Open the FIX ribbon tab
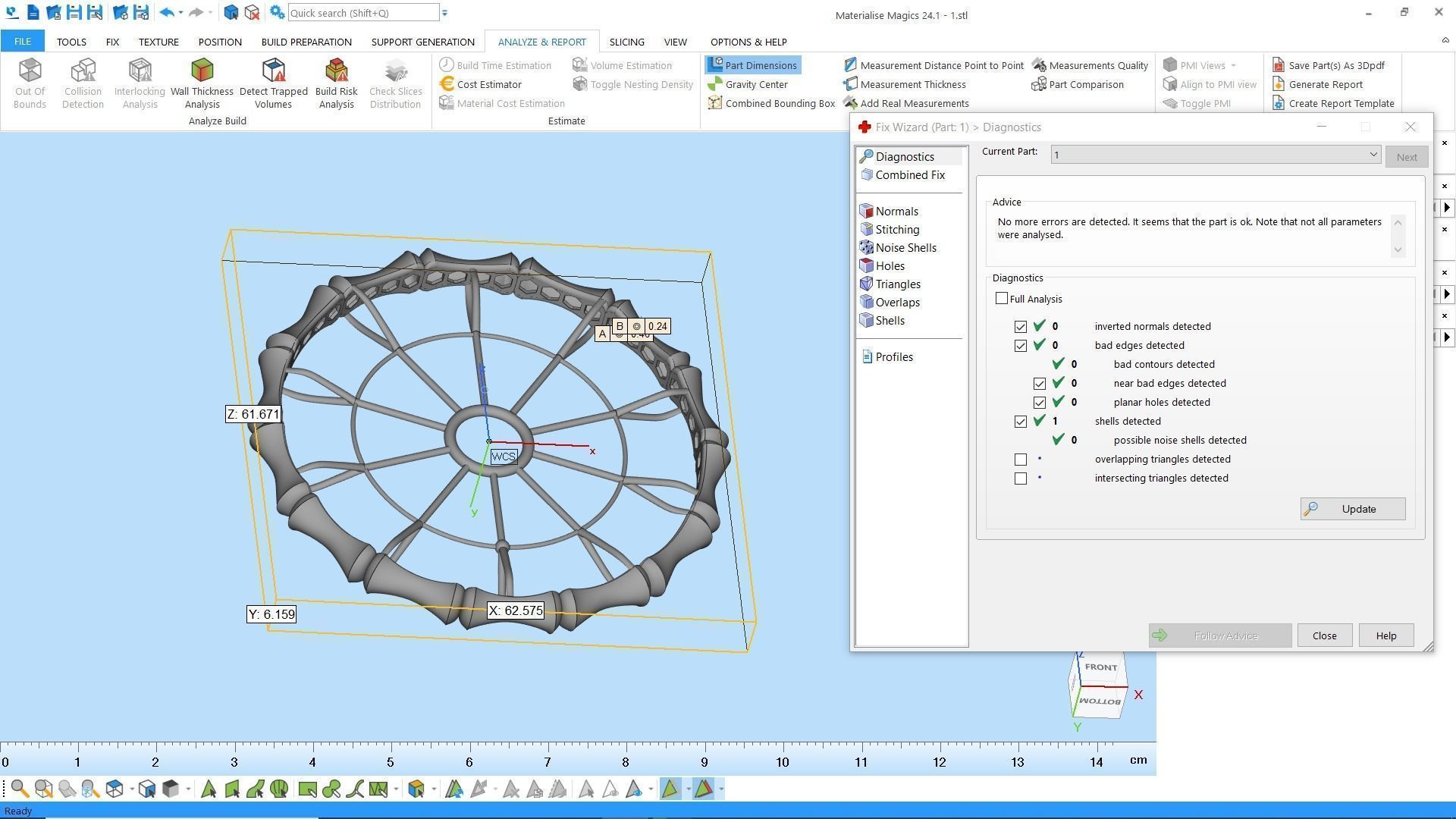Screen dimensions: 1456x819 (x=112, y=42)
